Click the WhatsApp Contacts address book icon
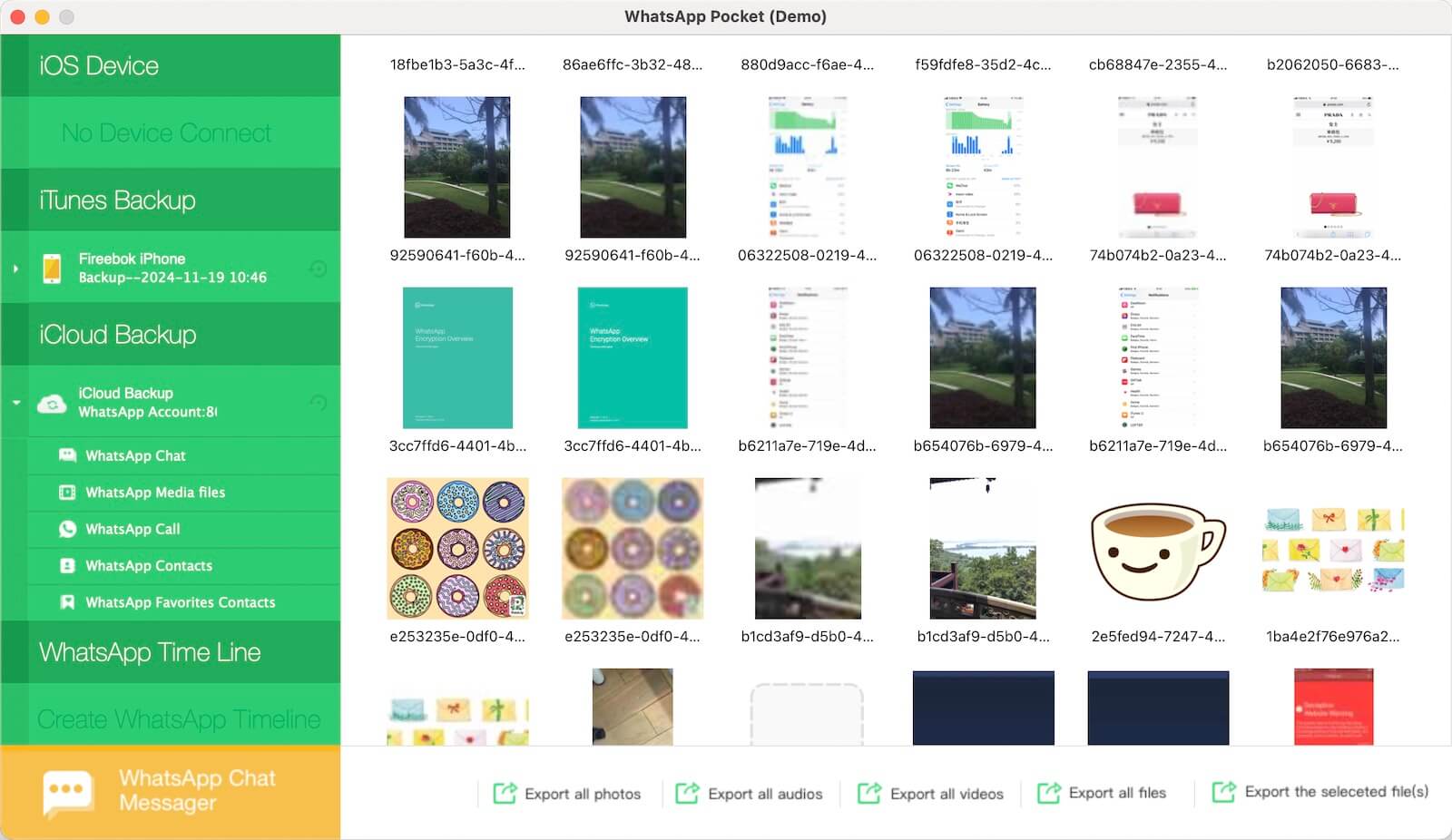The image size is (1452, 840). coord(67,565)
